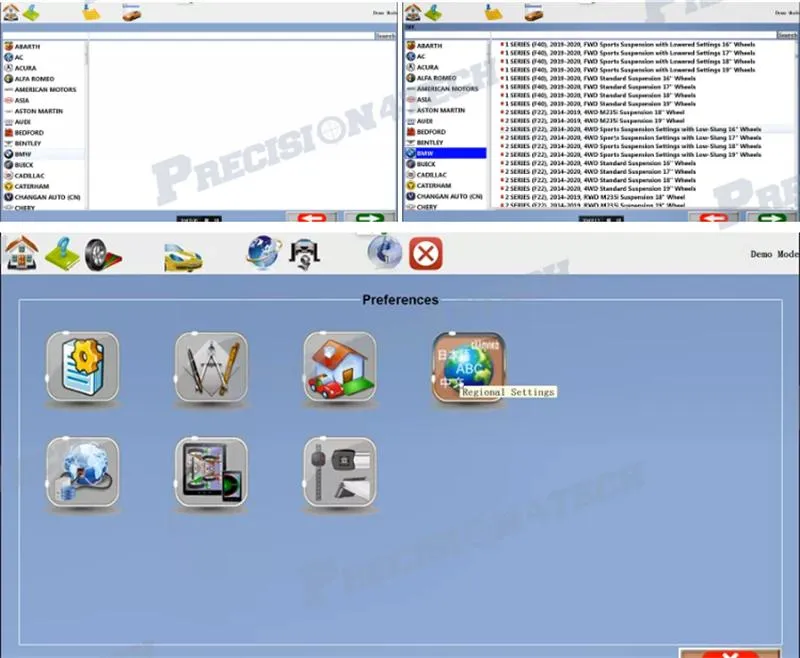Click the blue back arrow icon in bottom toolbar
The height and width of the screenshot is (658, 800).
[384, 253]
